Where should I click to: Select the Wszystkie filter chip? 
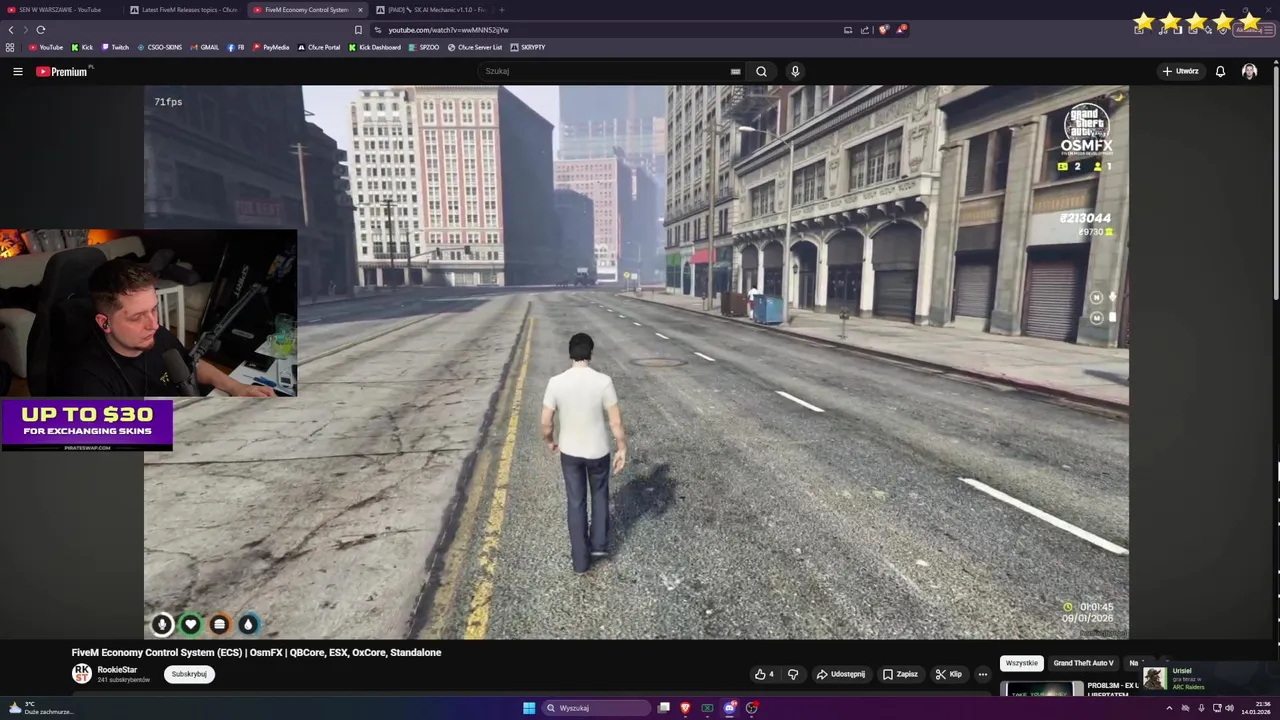point(1022,663)
